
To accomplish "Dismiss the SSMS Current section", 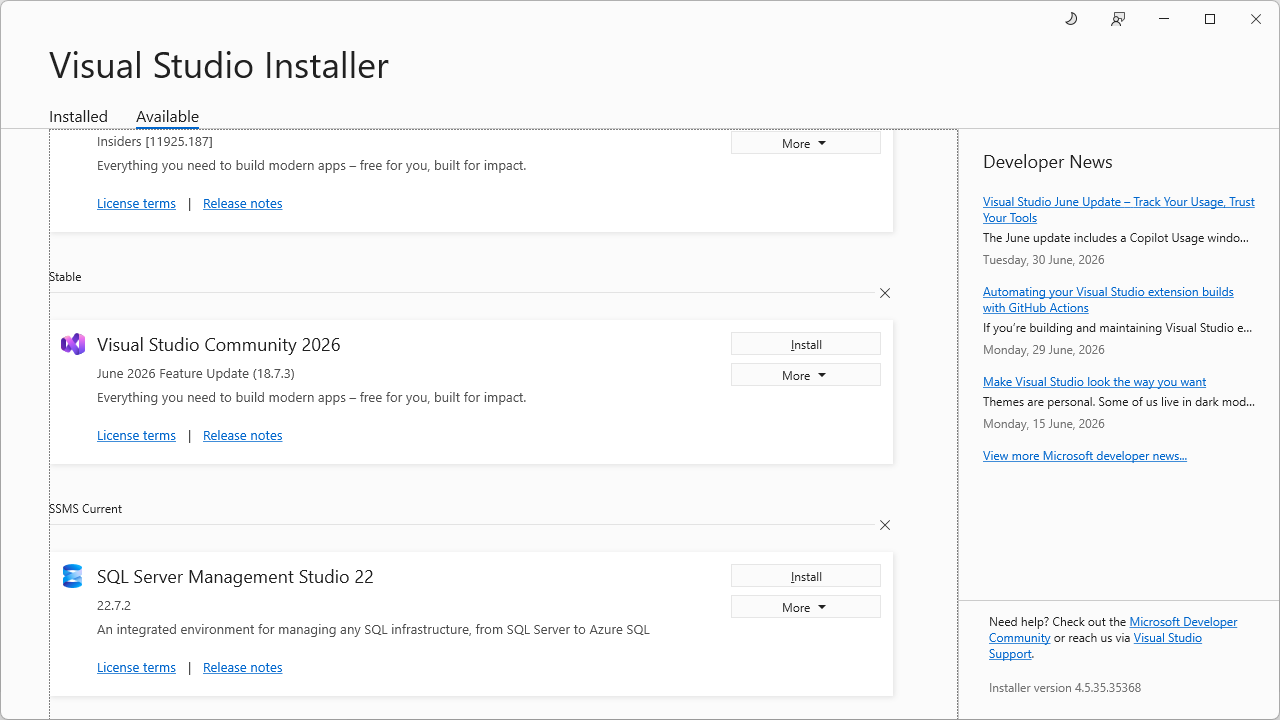I will 885,525.
